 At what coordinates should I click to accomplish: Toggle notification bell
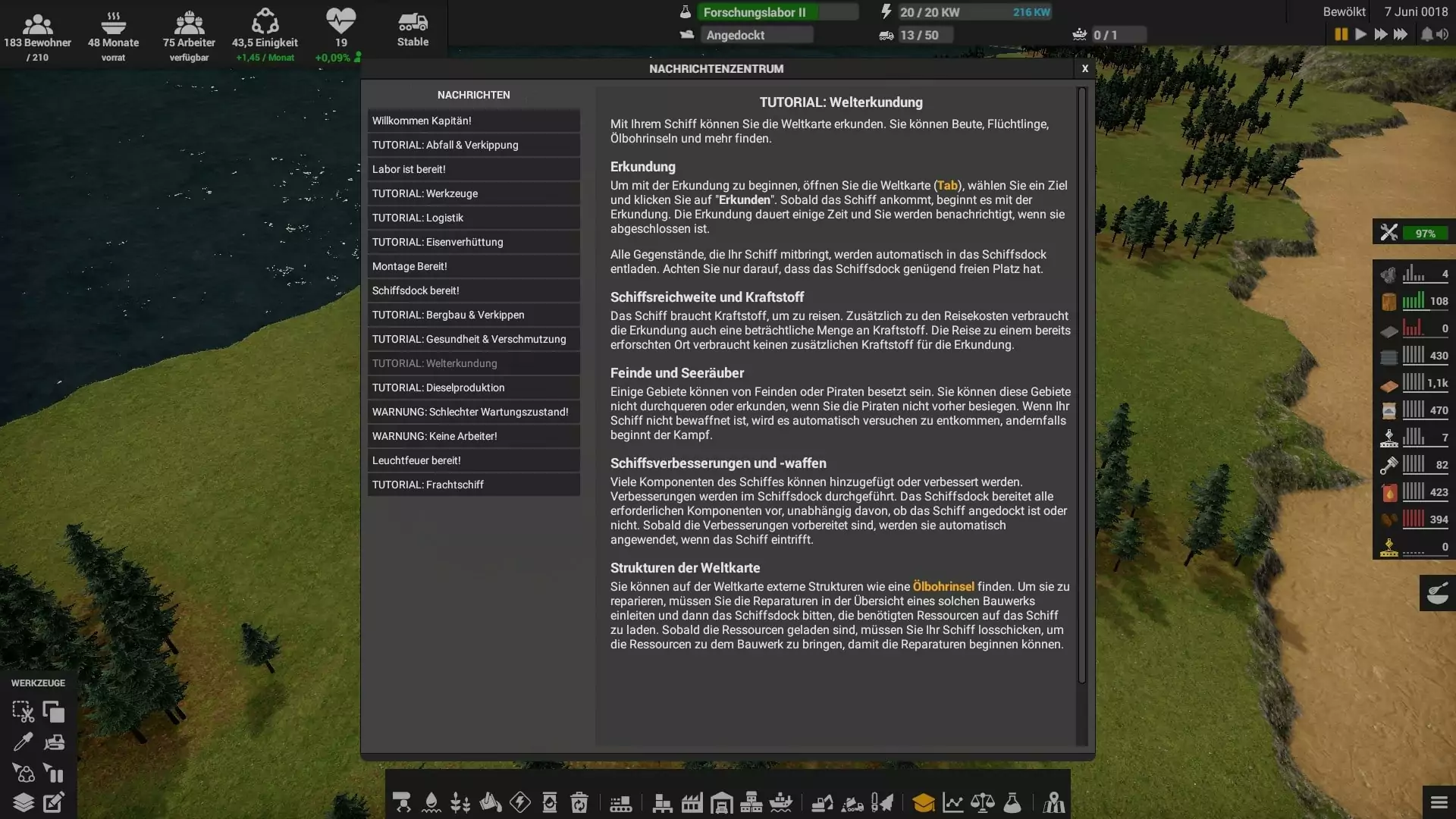1426,35
